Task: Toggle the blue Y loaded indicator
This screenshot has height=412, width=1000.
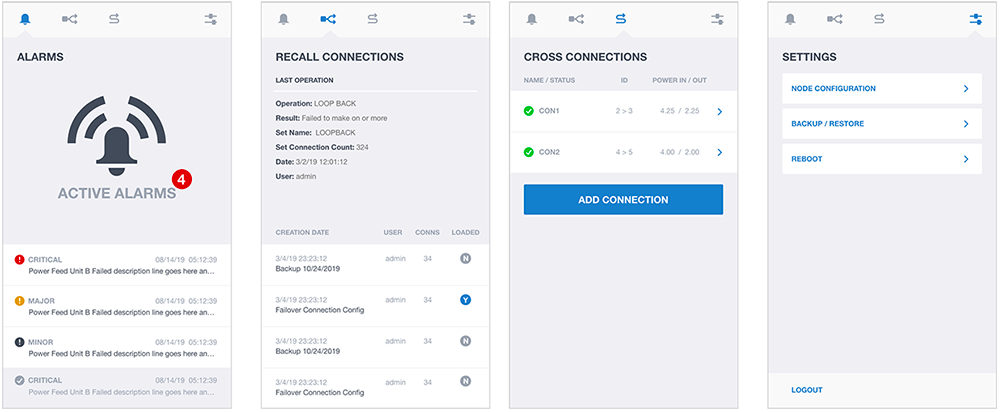Action: tap(465, 299)
